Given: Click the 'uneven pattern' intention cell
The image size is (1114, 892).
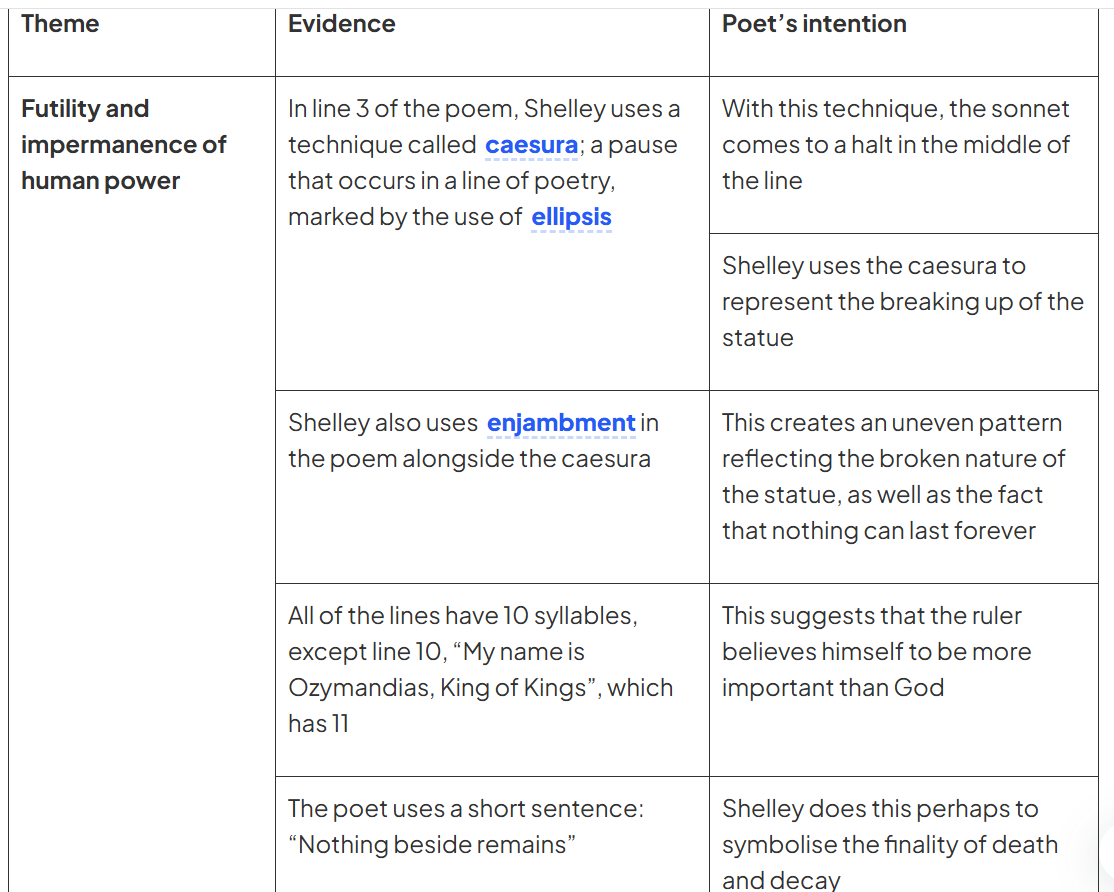Looking at the screenshot, I should click(x=904, y=487).
